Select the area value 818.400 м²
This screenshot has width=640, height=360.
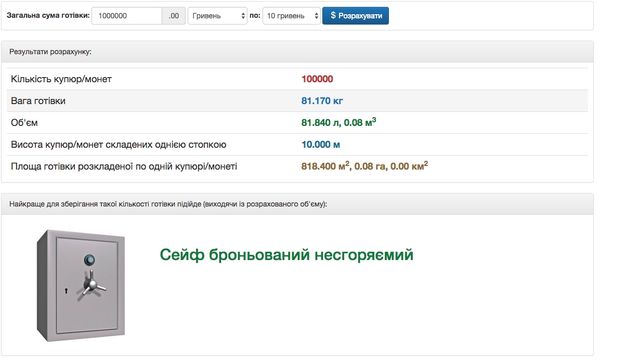pyautogui.click(x=325, y=166)
